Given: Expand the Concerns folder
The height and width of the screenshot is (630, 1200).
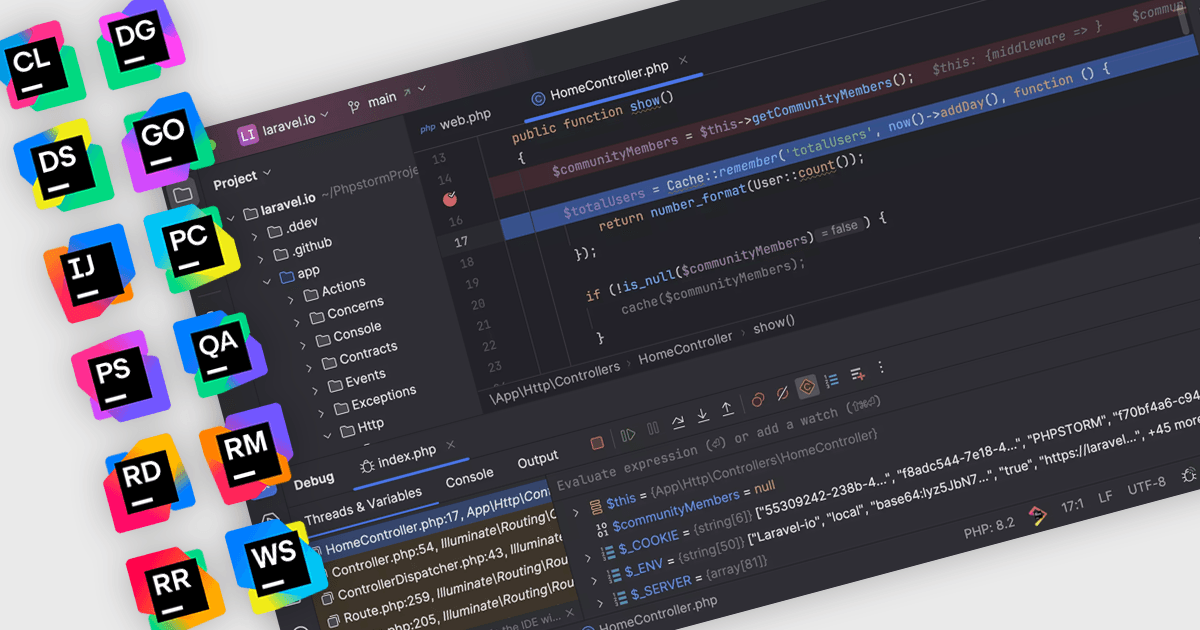Looking at the screenshot, I should [296, 321].
